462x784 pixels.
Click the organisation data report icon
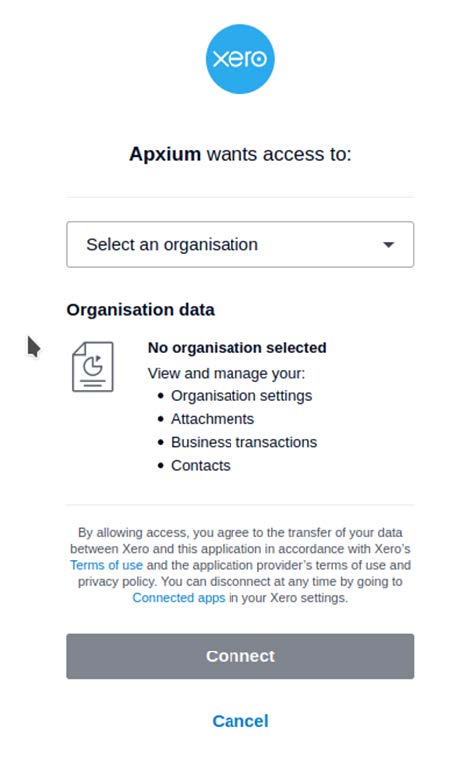[x=93, y=366]
